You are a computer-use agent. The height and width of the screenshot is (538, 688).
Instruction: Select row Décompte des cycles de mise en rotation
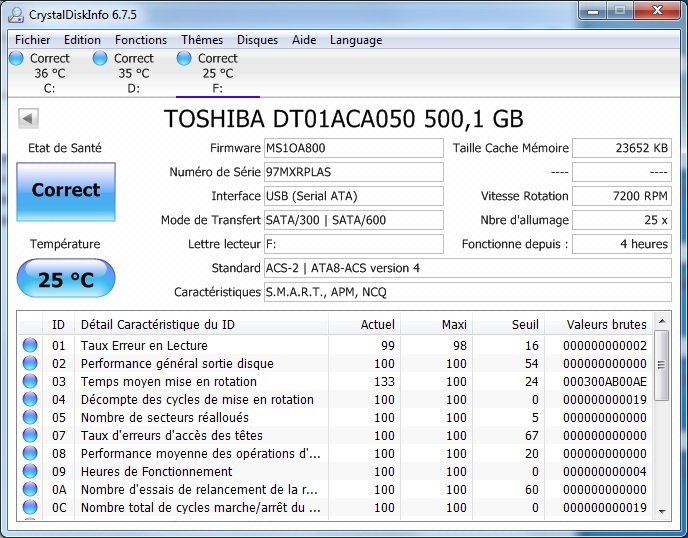point(335,399)
